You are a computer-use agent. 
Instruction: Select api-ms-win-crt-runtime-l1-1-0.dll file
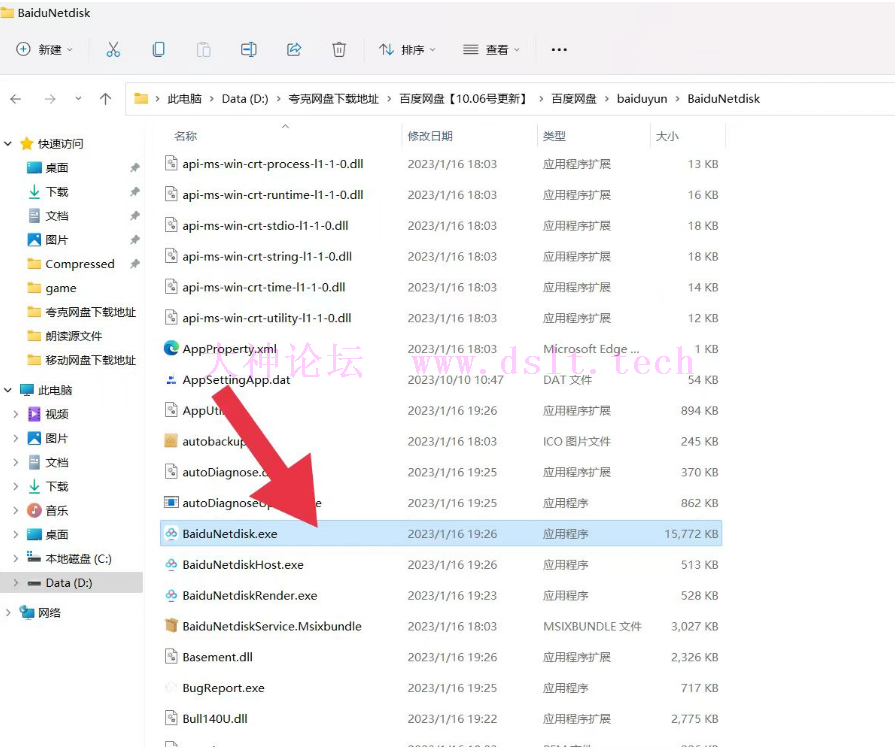coord(441,195)
